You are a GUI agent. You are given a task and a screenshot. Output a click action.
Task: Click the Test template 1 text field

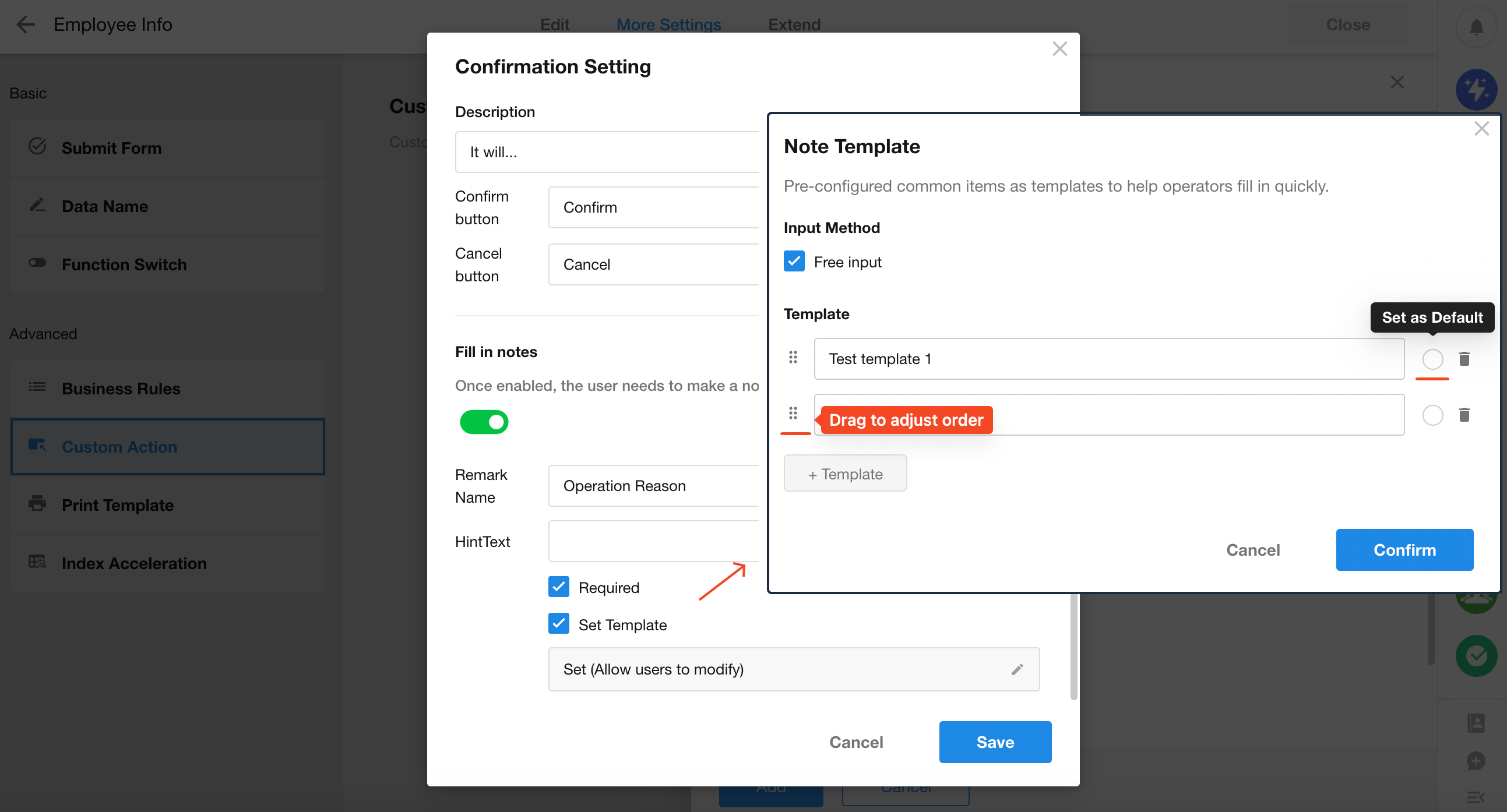tap(1107, 358)
